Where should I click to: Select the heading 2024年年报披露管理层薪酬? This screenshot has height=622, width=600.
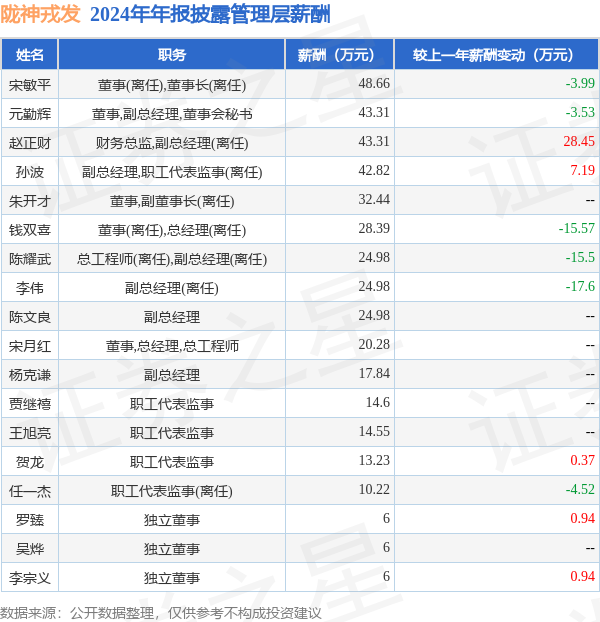[210, 15]
